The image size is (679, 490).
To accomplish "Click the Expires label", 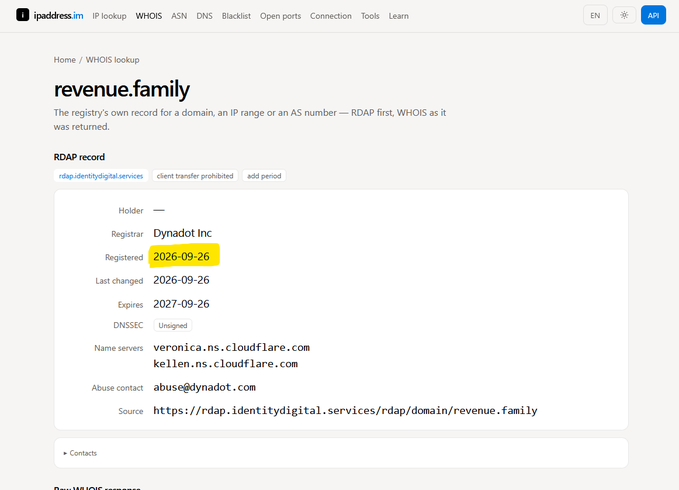I will pos(130,305).
